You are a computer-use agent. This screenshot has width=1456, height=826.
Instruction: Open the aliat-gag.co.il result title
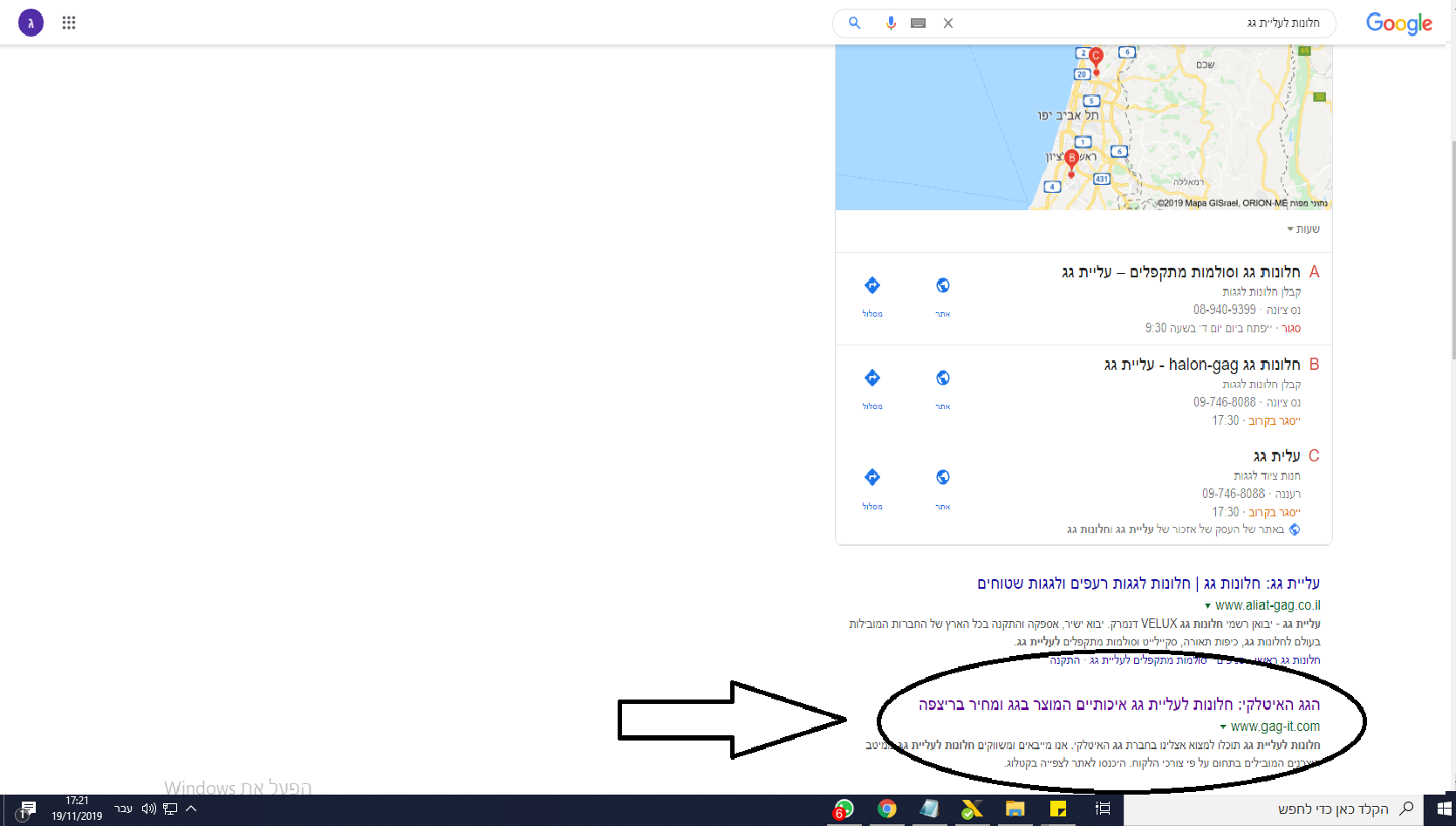click(1148, 584)
